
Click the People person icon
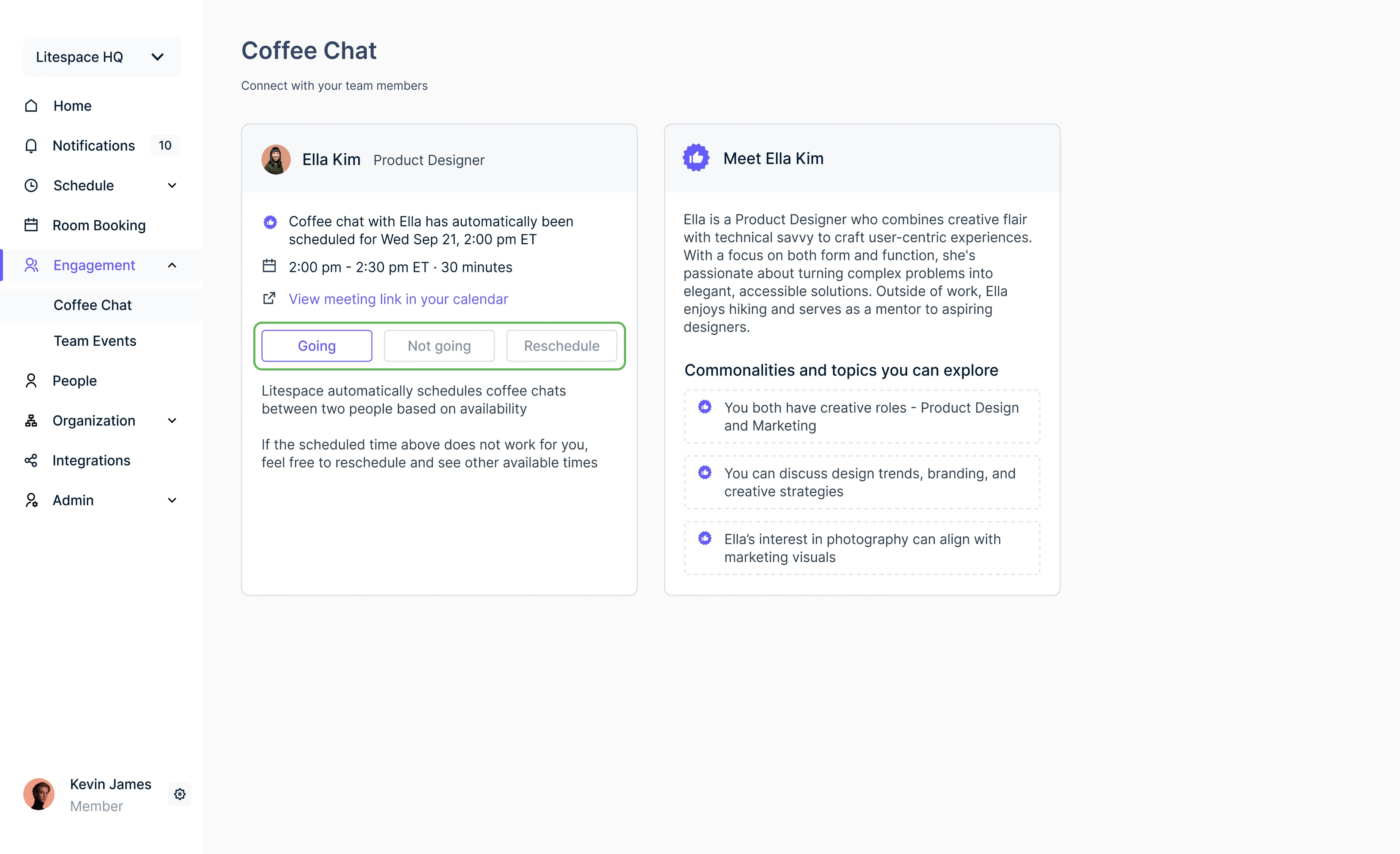tap(31, 381)
